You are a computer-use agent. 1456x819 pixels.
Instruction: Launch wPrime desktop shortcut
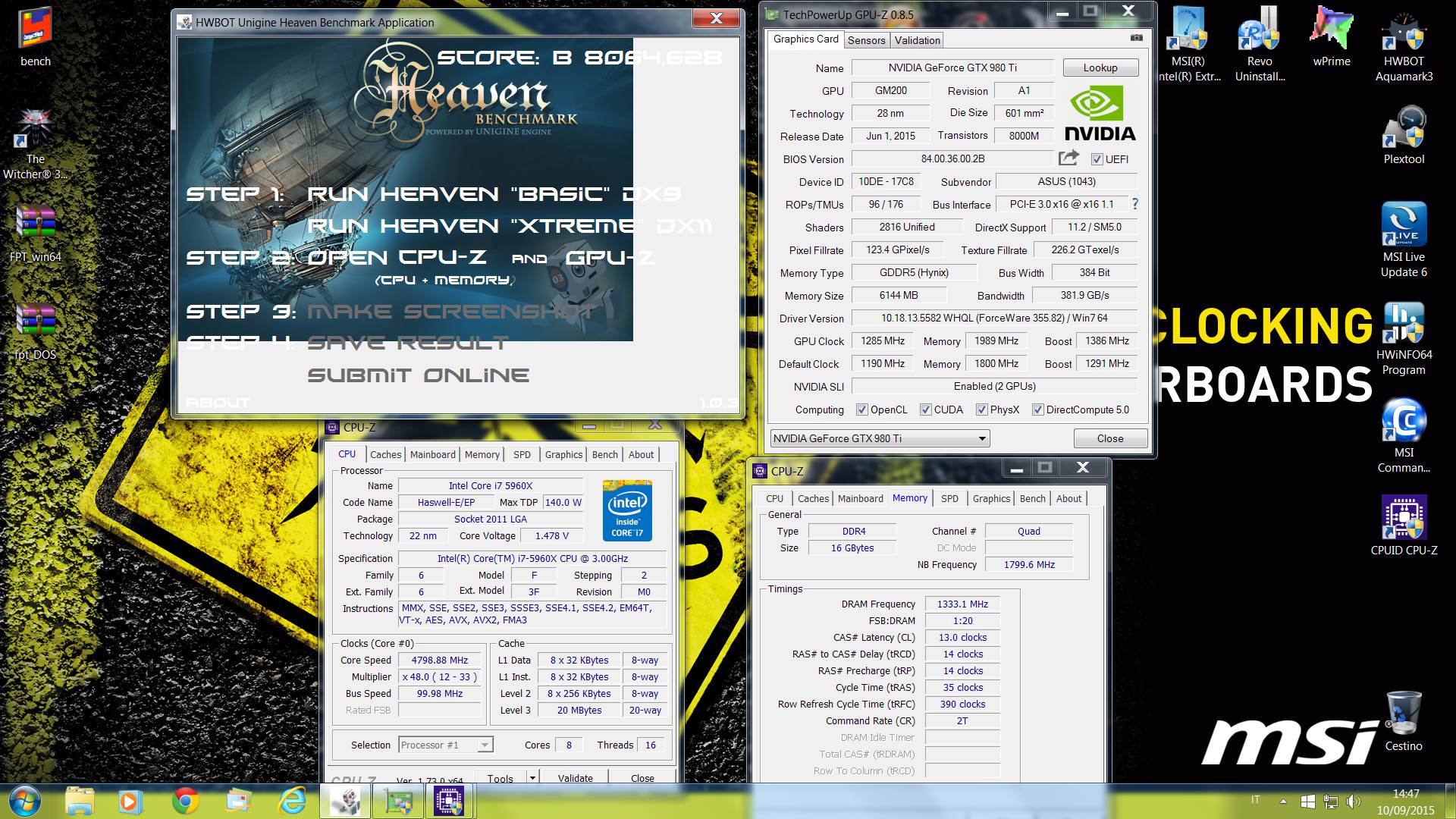pos(1332,36)
